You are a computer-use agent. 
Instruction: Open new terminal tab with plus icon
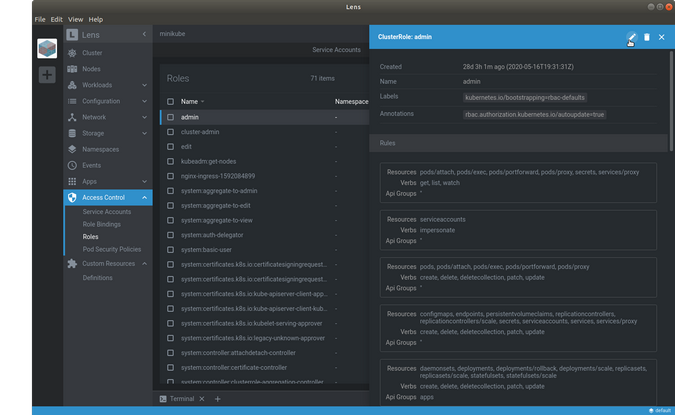click(217, 399)
